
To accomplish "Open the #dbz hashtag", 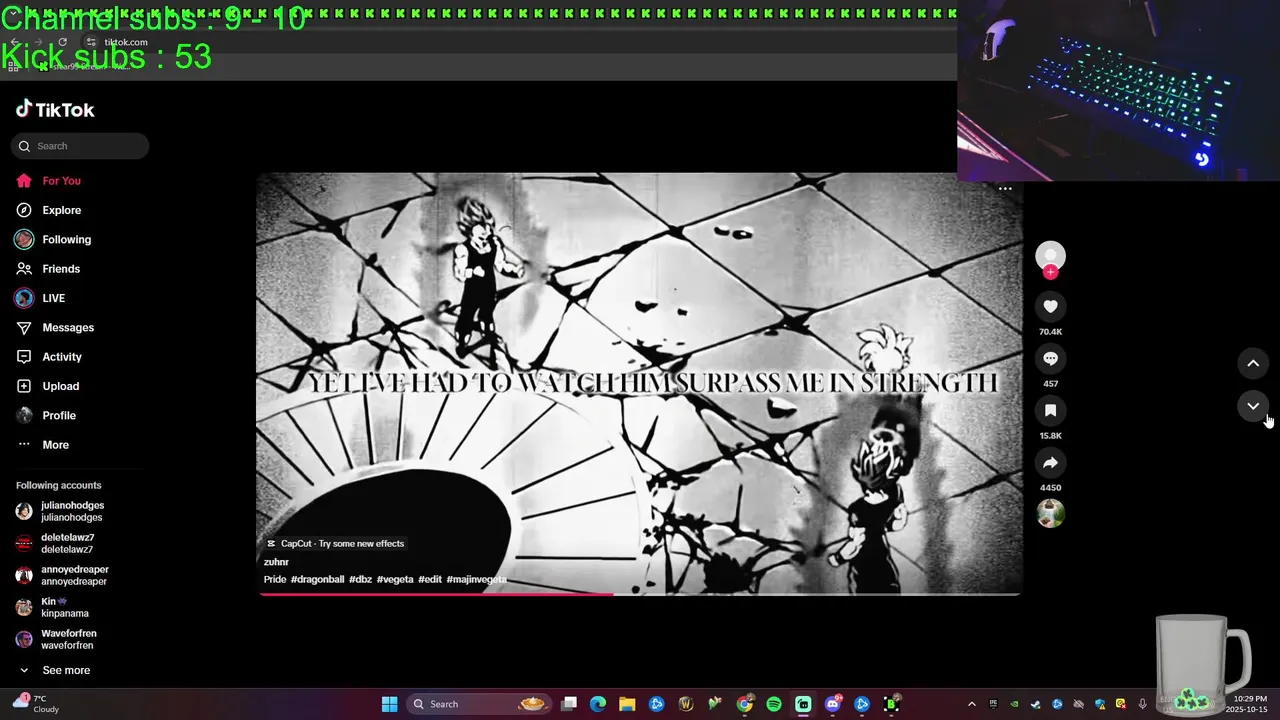I will point(360,580).
